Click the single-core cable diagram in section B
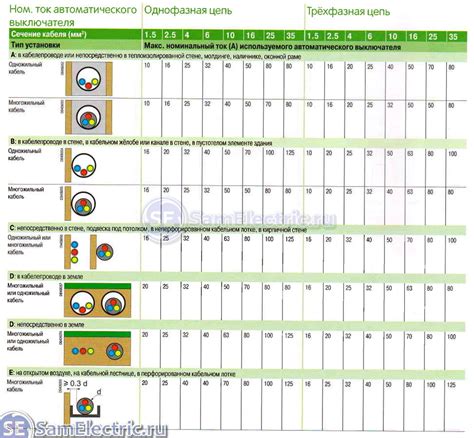Viewport: 474px width, 438px height. [81, 165]
